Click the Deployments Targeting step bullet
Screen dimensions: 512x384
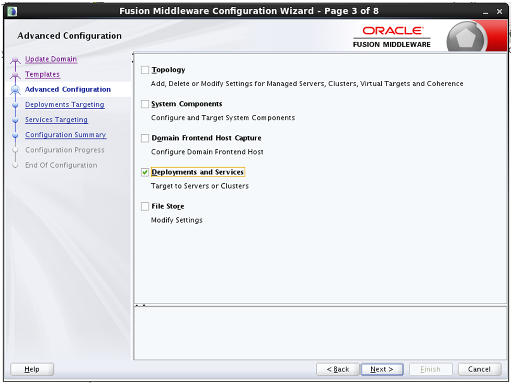tap(15, 105)
